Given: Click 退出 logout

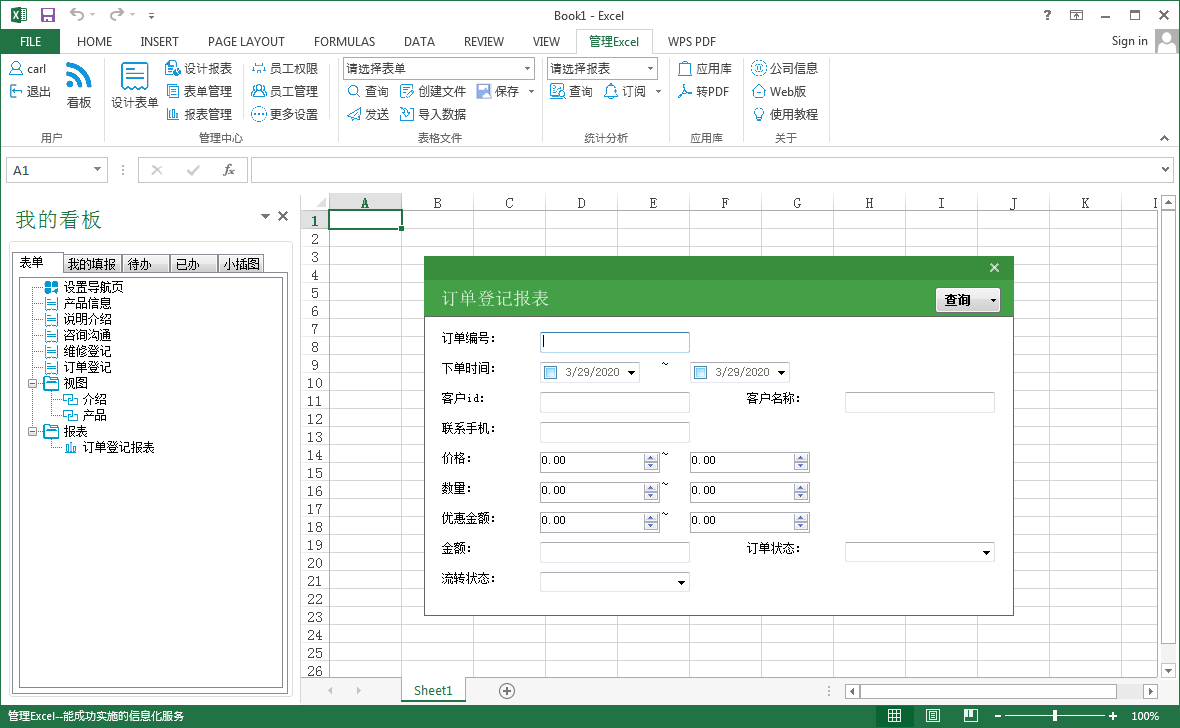Looking at the screenshot, I should pos(30,91).
